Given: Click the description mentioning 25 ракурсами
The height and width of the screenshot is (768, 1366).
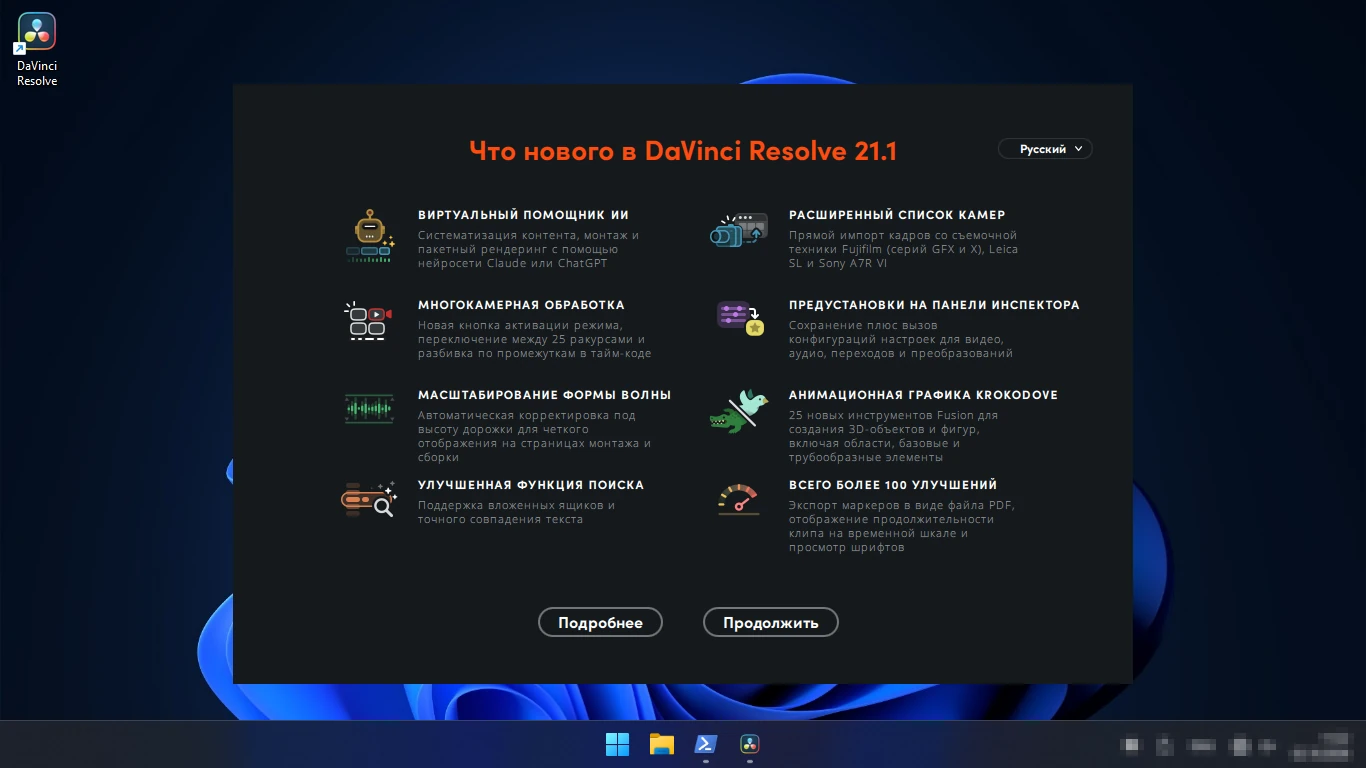Looking at the screenshot, I should (x=535, y=340).
